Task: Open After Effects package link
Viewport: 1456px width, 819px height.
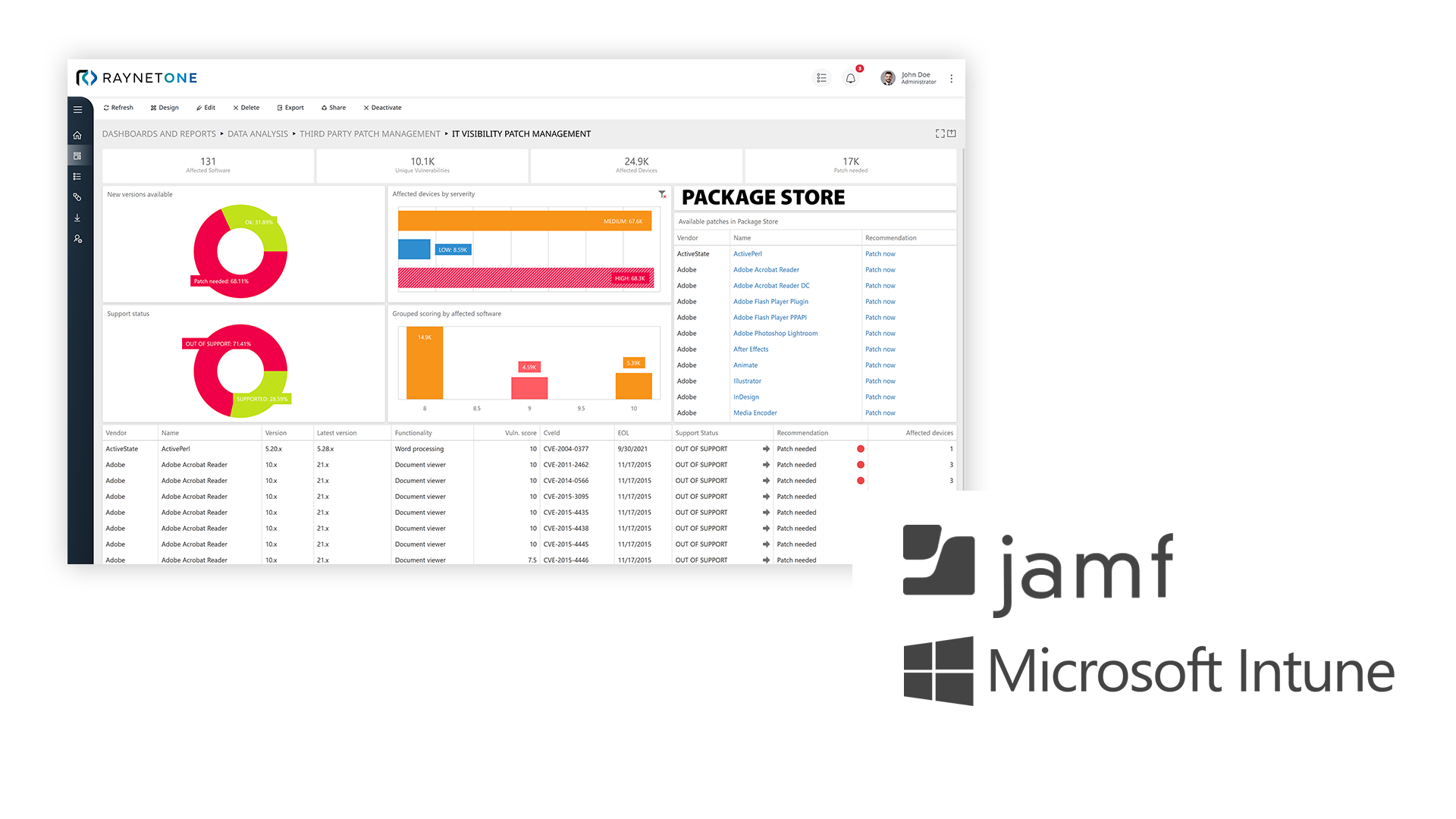Action: [x=751, y=350]
